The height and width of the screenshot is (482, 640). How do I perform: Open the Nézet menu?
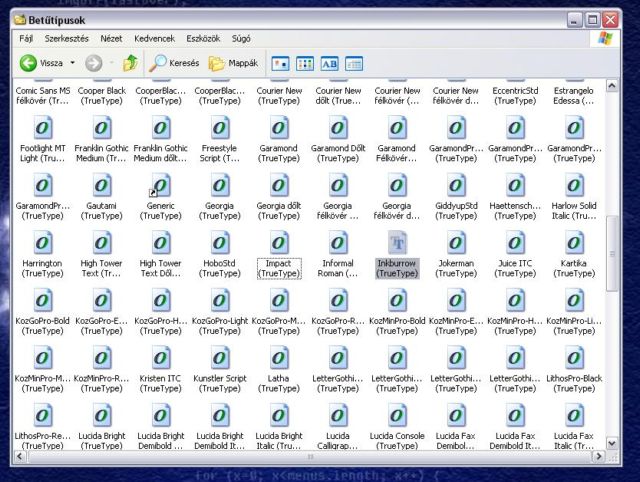click(x=111, y=38)
